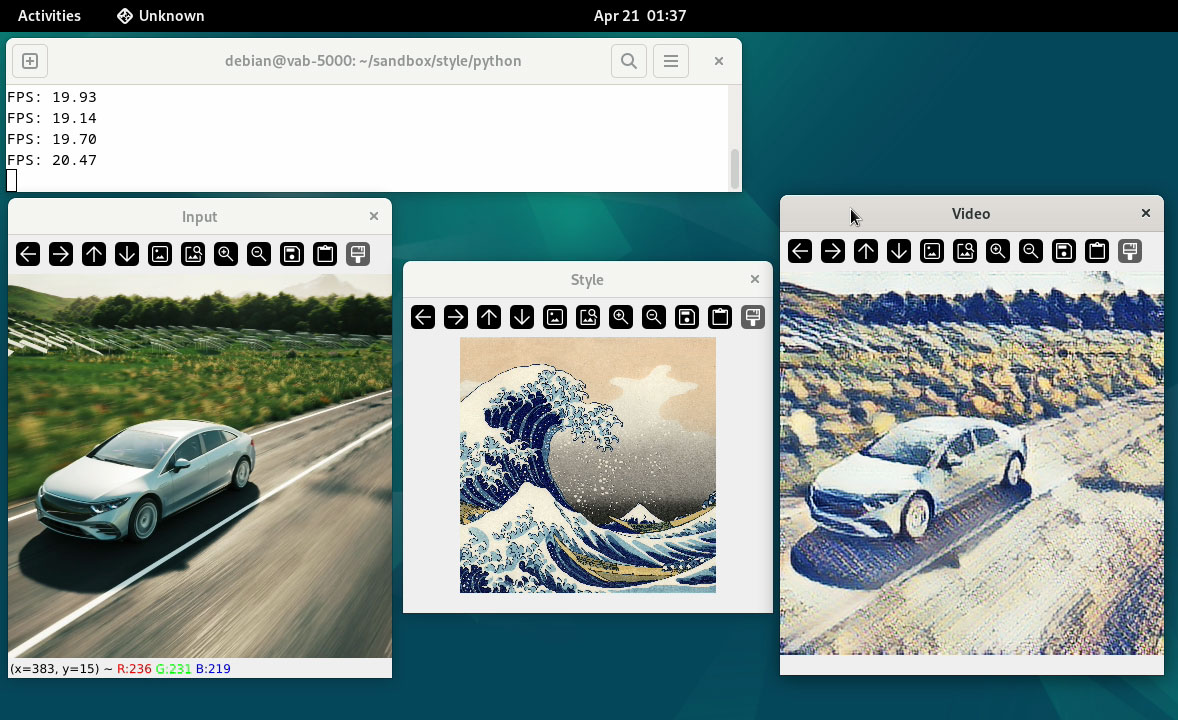Copy Video image to clipboard icon
The width and height of the screenshot is (1178, 720).
point(1097,251)
